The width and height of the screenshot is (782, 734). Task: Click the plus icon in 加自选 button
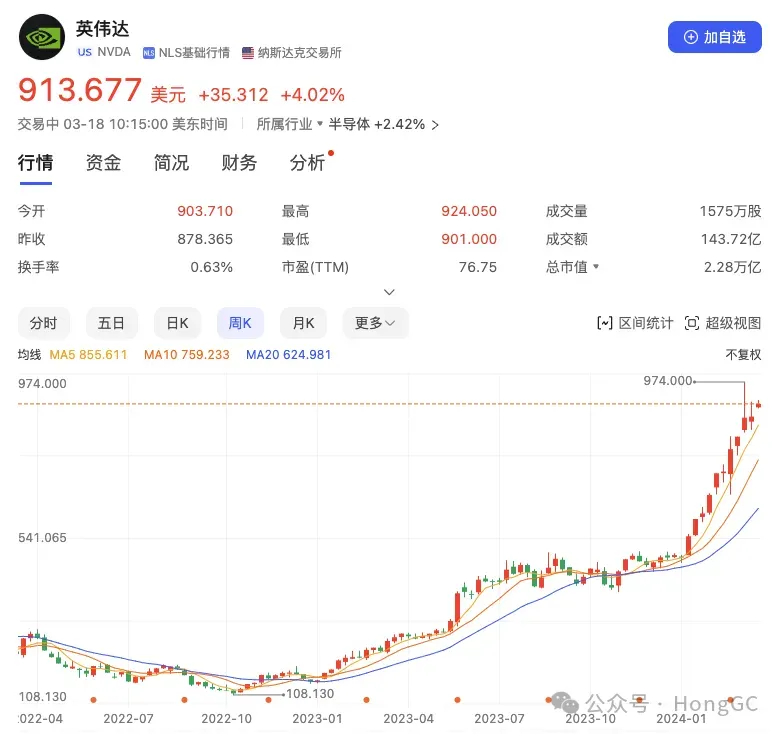[691, 37]
